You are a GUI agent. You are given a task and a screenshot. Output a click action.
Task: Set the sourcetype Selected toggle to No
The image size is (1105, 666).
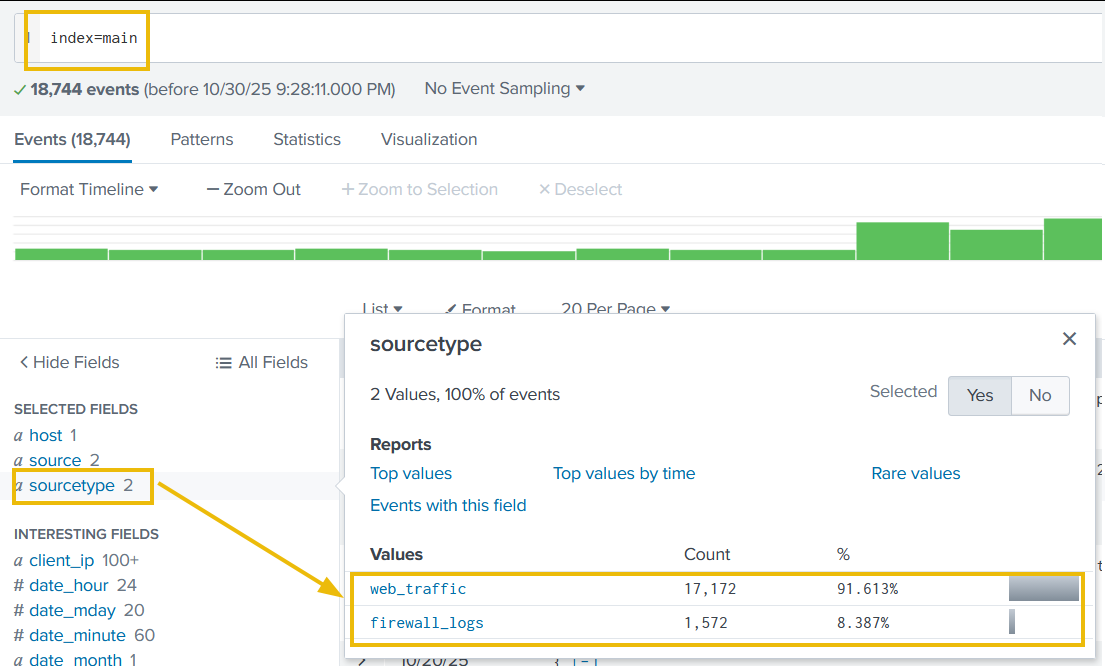pyautogui.click(x=1040, y=396)
